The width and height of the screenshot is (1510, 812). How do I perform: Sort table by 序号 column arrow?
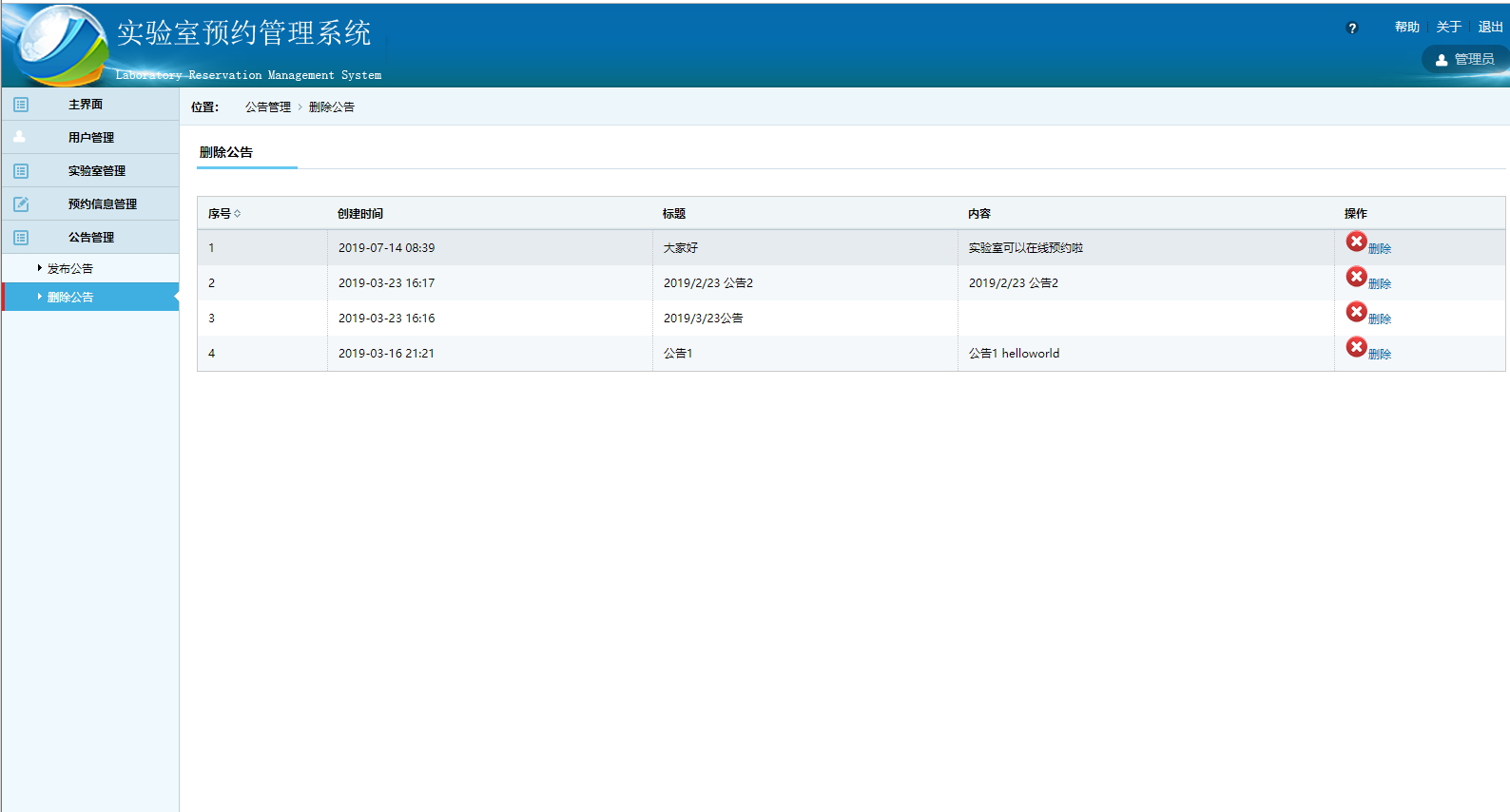[x=238, y=214]
